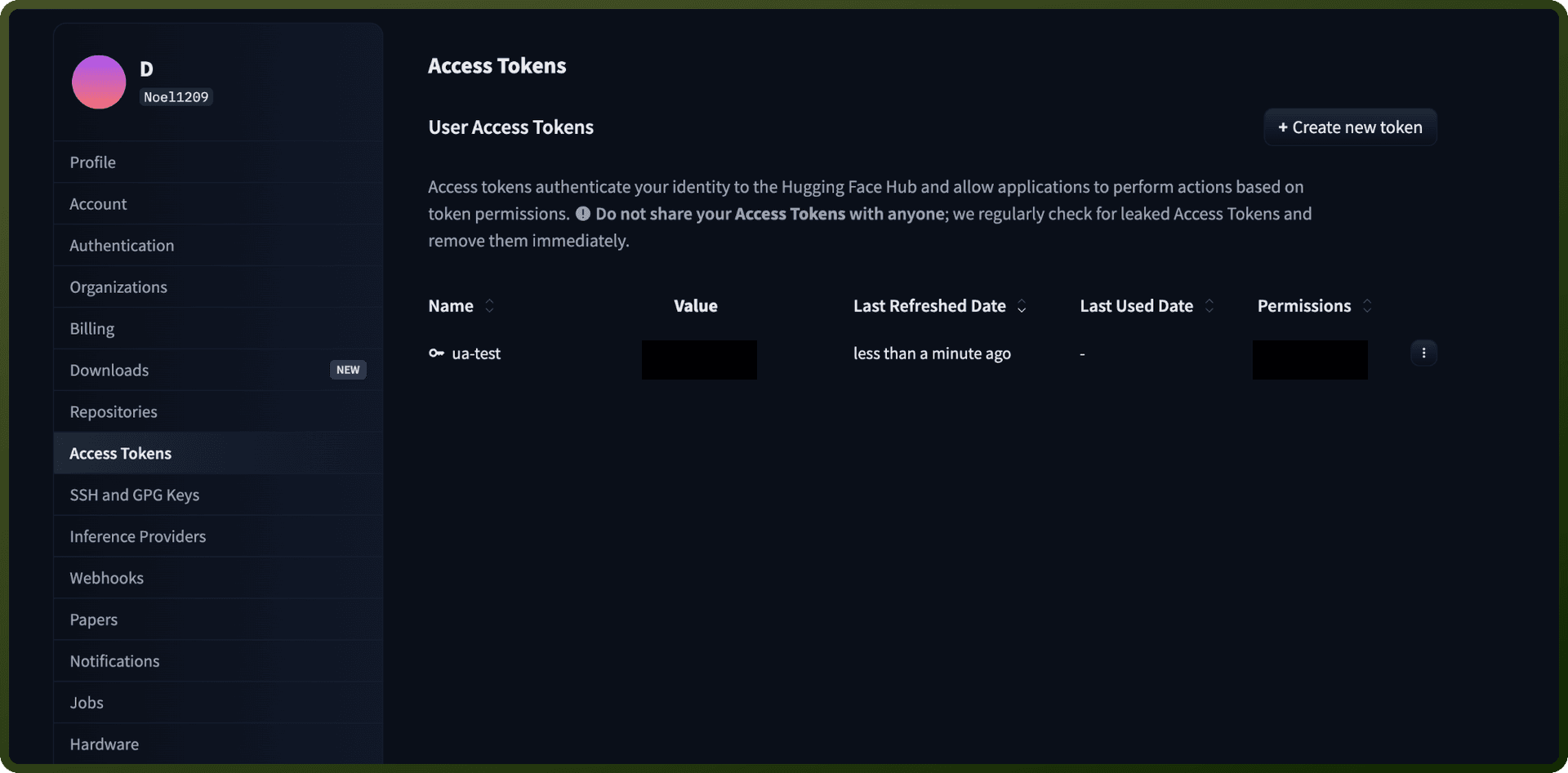Go to Authentication settings
Image resolution: width=1568 pixels, height=773 pixels.
(218, 246)
